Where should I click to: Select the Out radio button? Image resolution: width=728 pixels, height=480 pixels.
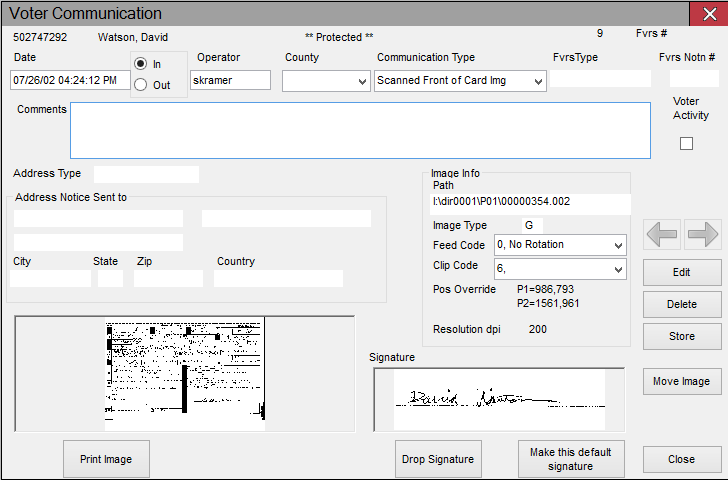coord(140,85)
